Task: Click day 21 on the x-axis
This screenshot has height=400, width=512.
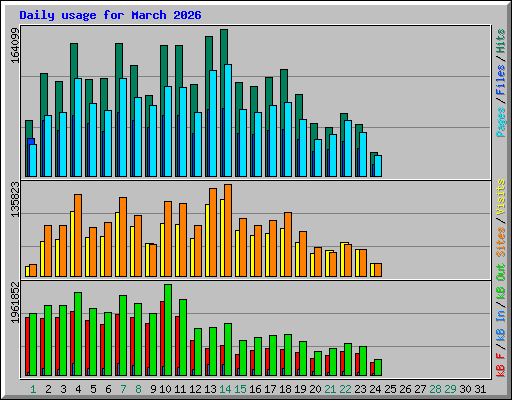Action: [x=330, y=389]
